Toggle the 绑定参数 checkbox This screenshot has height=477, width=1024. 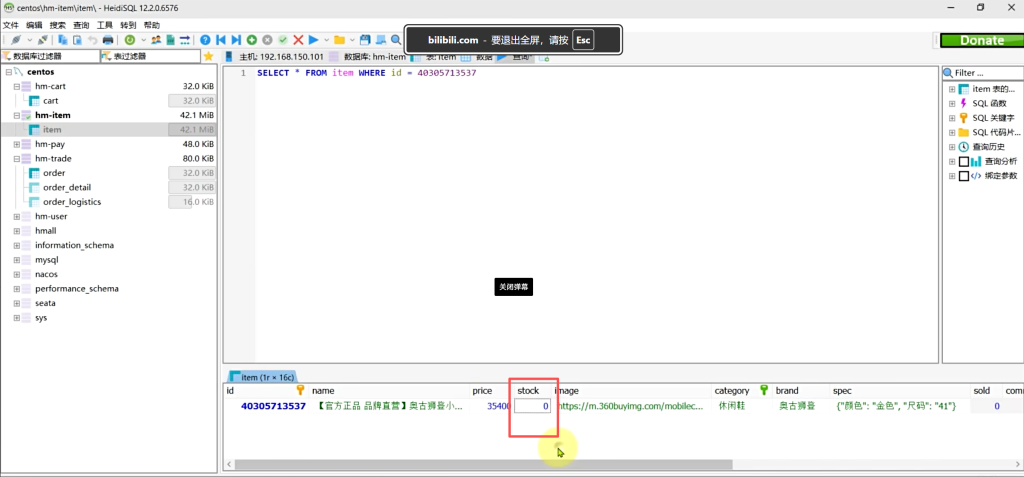click(x=964, y=176)
